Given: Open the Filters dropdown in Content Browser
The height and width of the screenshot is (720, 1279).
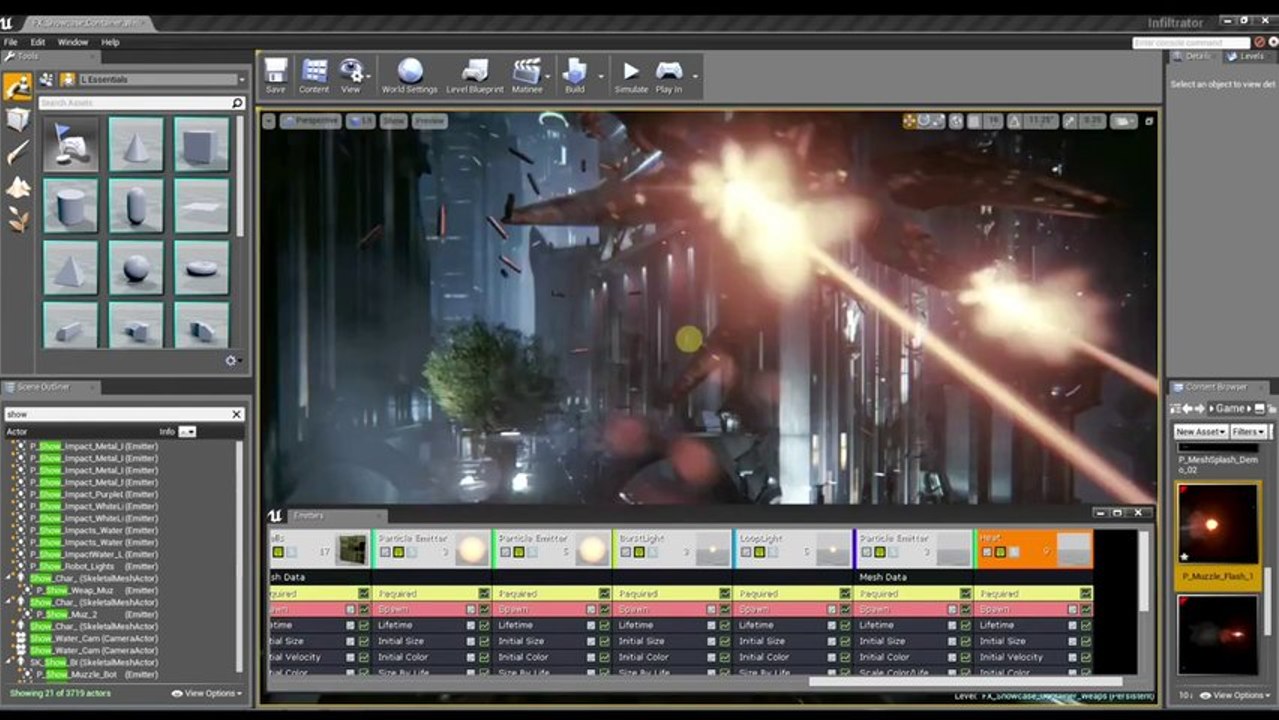Looking at the screenshot, I should (x=1248, y=432).
